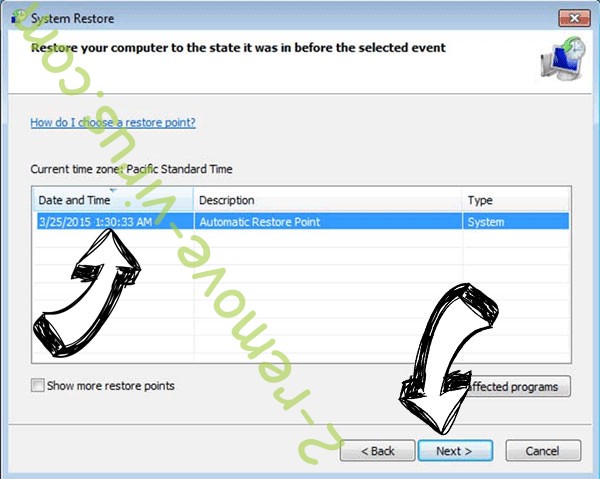This screenshot has height=479, width=600.
Task: Click the System Restore title bar icon
Action: (19, 17)
